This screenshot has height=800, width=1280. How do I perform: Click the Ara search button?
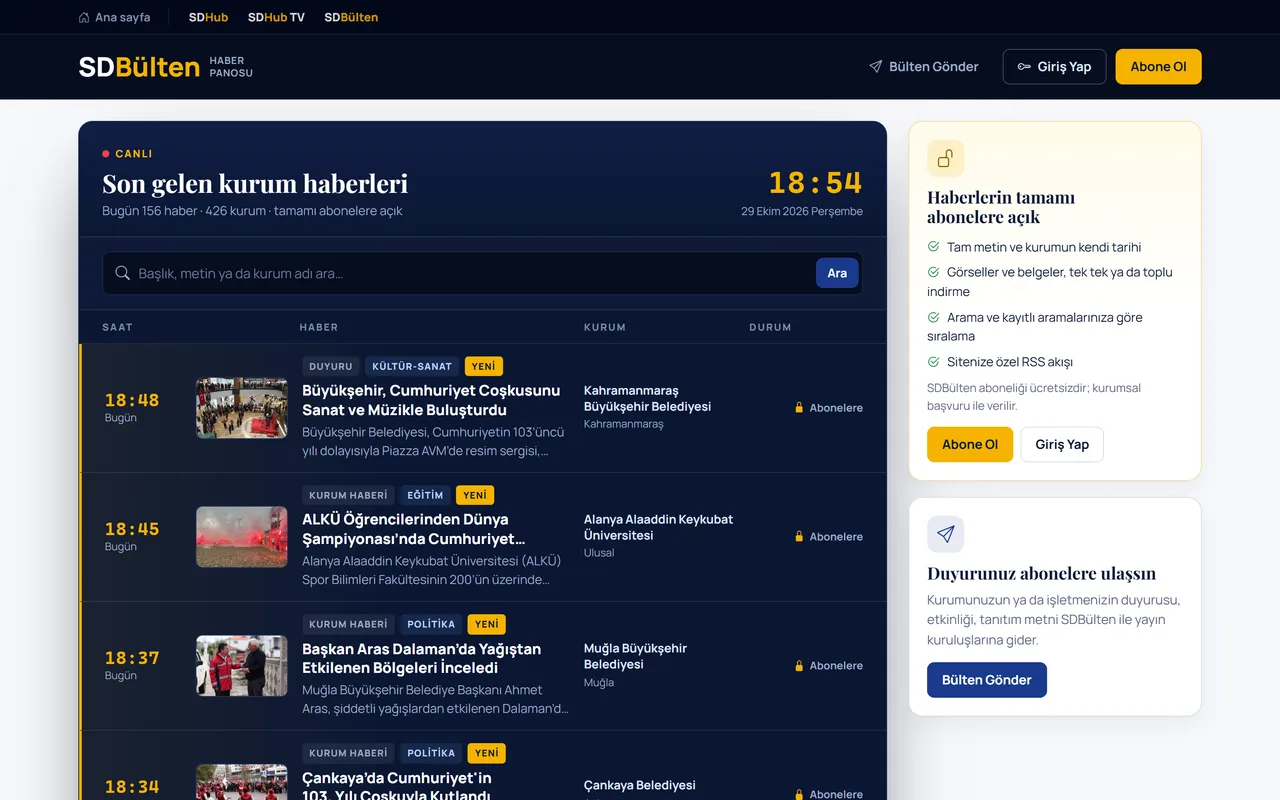pos(837,273)
